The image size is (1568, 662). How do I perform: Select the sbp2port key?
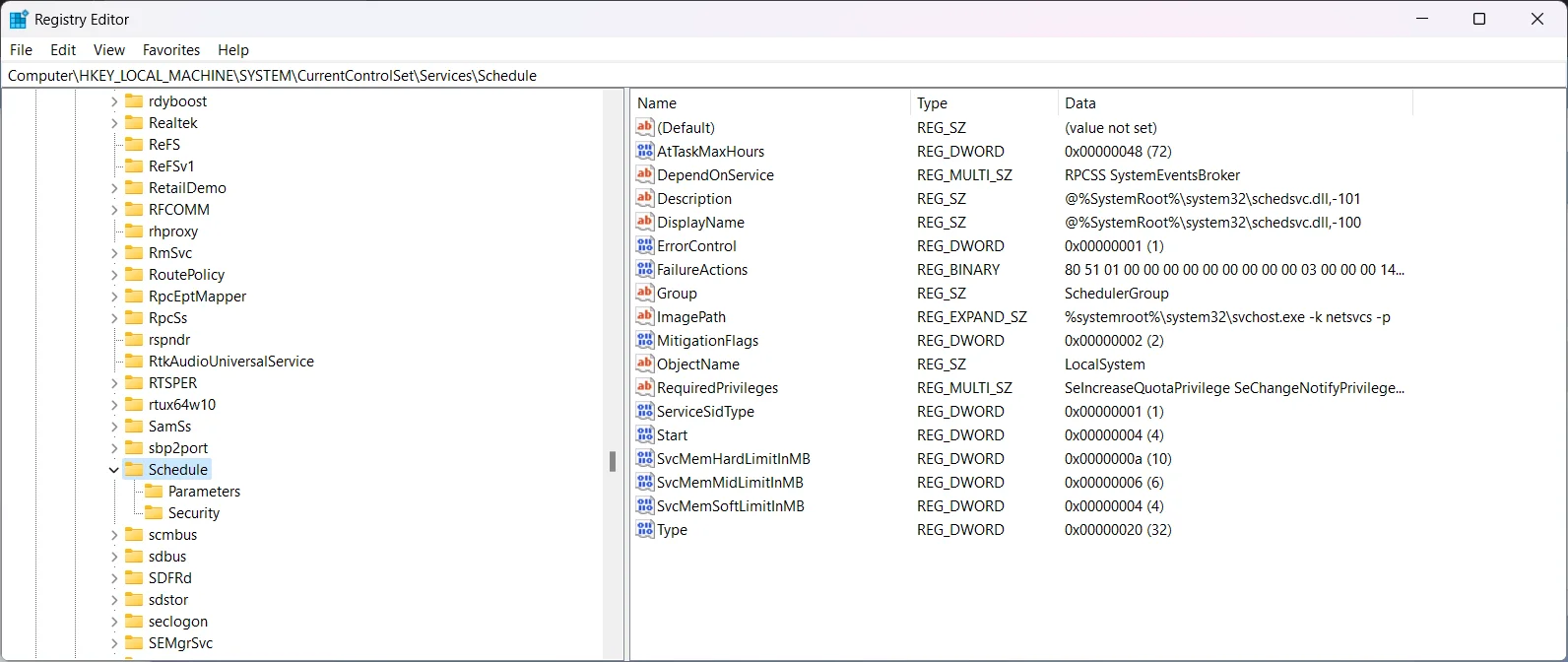coord(178,448)
